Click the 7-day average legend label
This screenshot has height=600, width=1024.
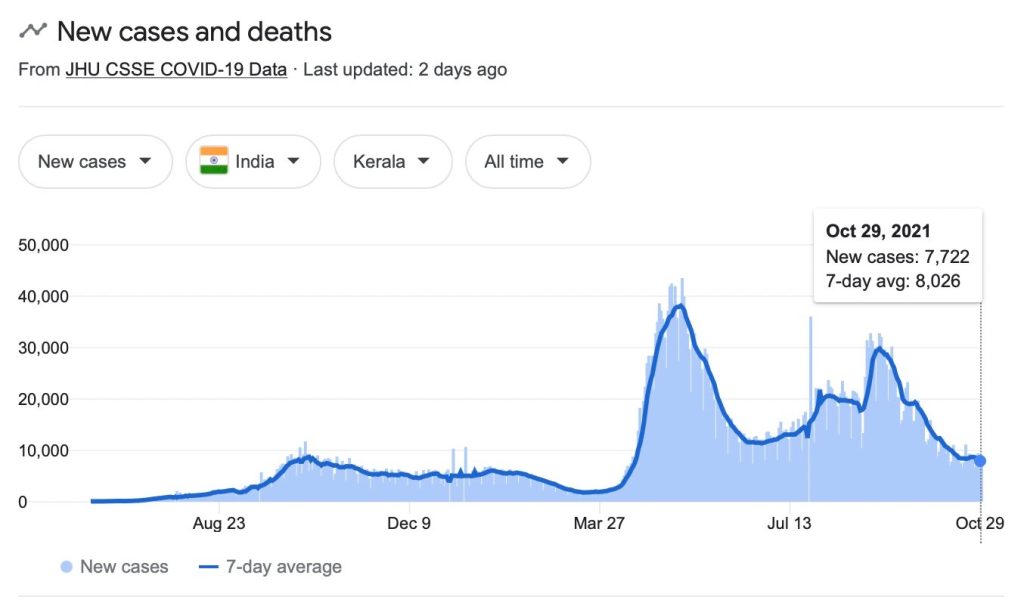(x=284, y=567)
